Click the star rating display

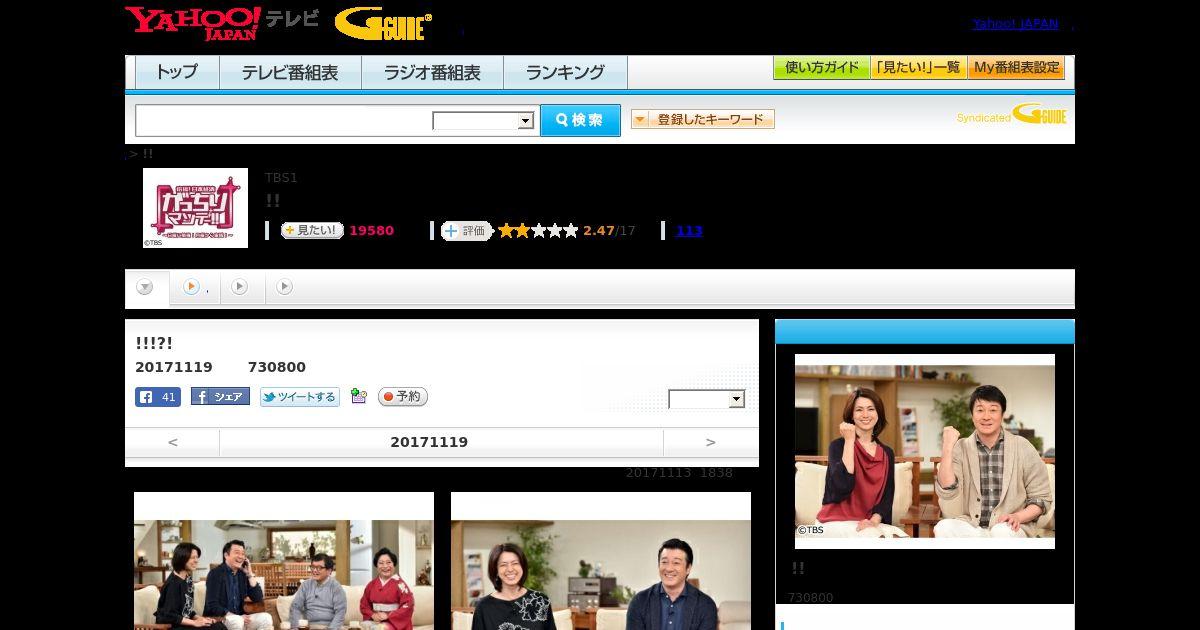pyautogui.click(x=538, y=231)
